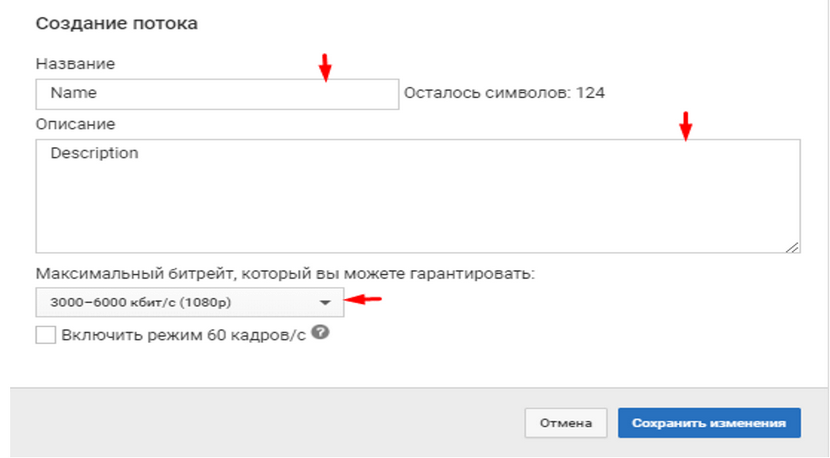830x458 pixels.
Task: Open the 3000–6000 кбит/с bitrate dropdown
Action: pyautogui.click(x=190, y=302)
